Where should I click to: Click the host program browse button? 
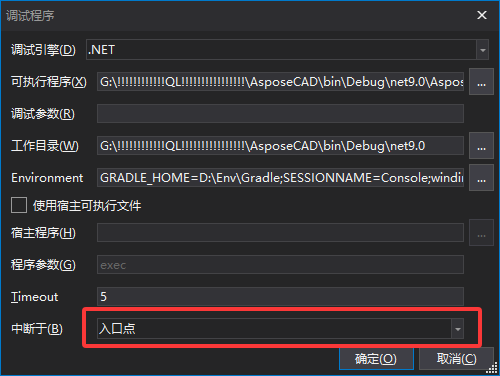pyautogui.click(x=481, y=233)
